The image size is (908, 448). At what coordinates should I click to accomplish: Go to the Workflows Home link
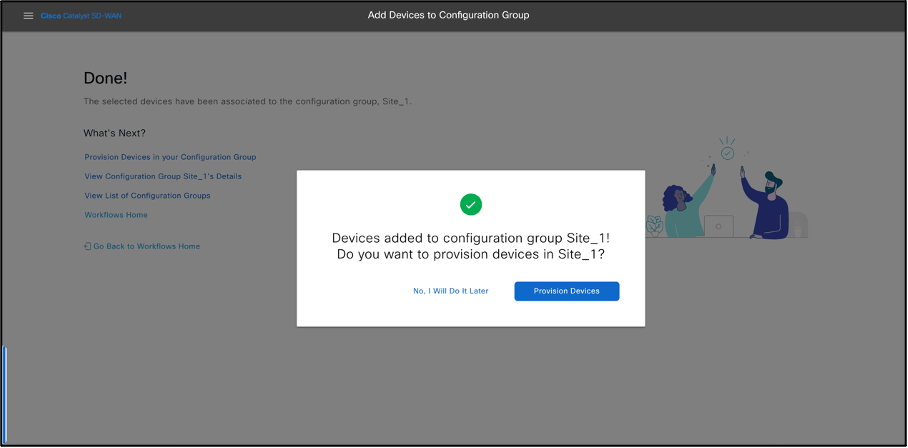pos(116,215)
